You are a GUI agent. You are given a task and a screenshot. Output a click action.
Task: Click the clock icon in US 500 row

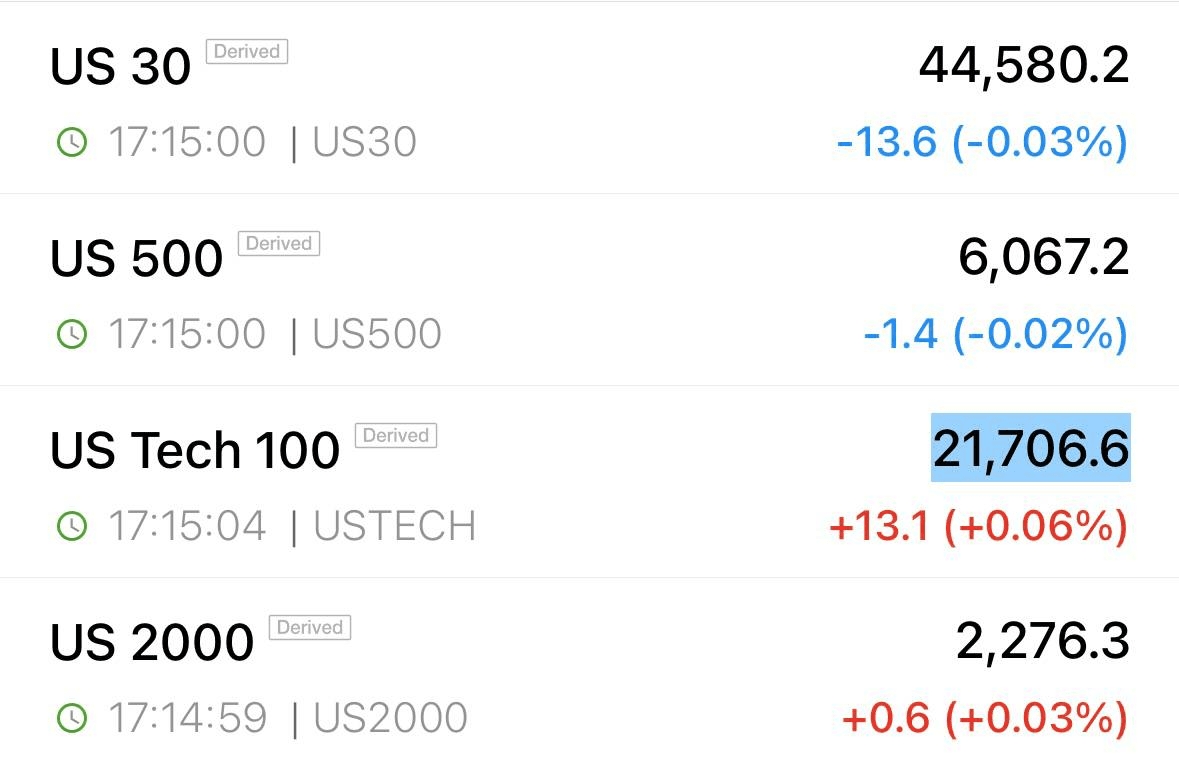click(x=72, y=334)
